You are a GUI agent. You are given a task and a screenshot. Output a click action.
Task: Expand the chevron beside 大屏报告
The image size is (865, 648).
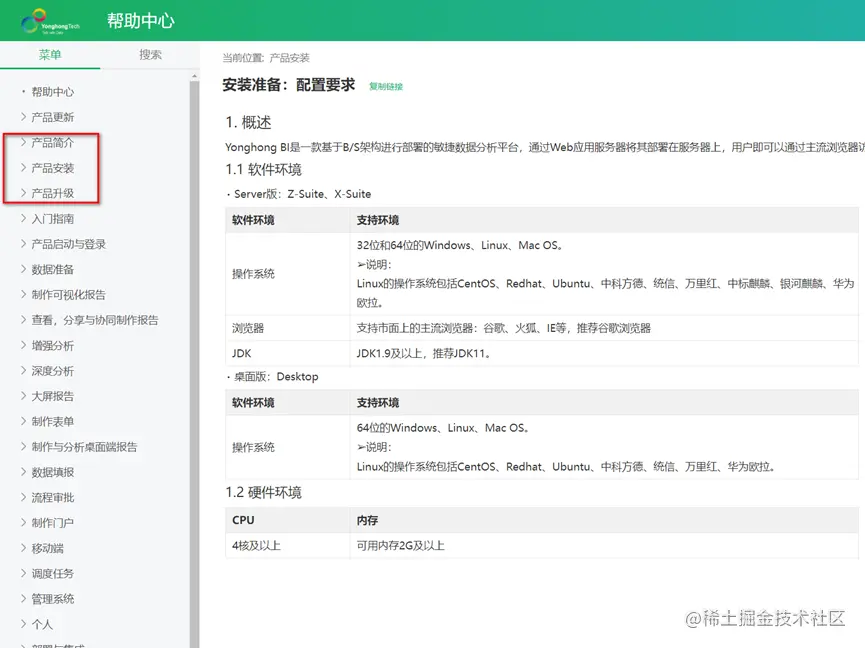click(x=23, y=395)
